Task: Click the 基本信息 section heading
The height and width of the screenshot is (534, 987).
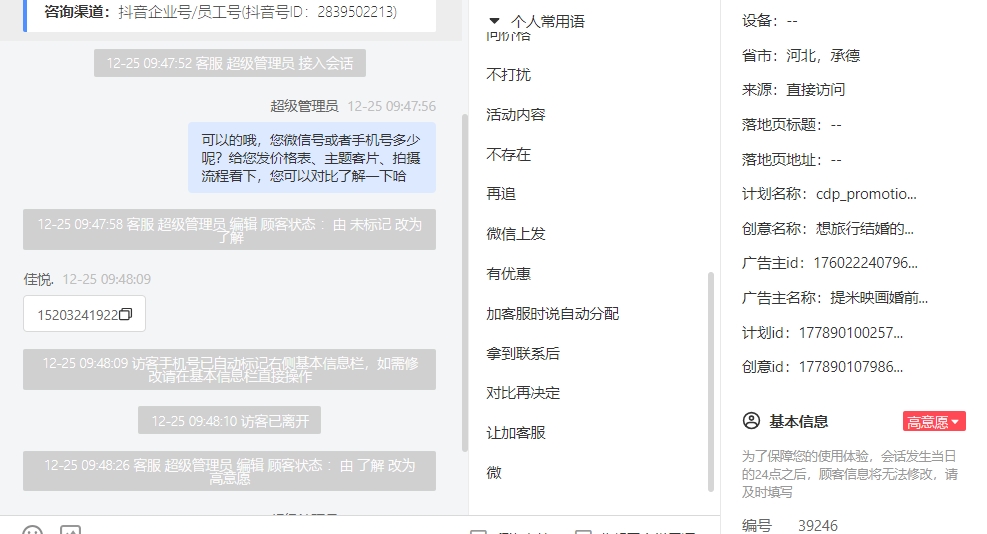Action: 798,421
